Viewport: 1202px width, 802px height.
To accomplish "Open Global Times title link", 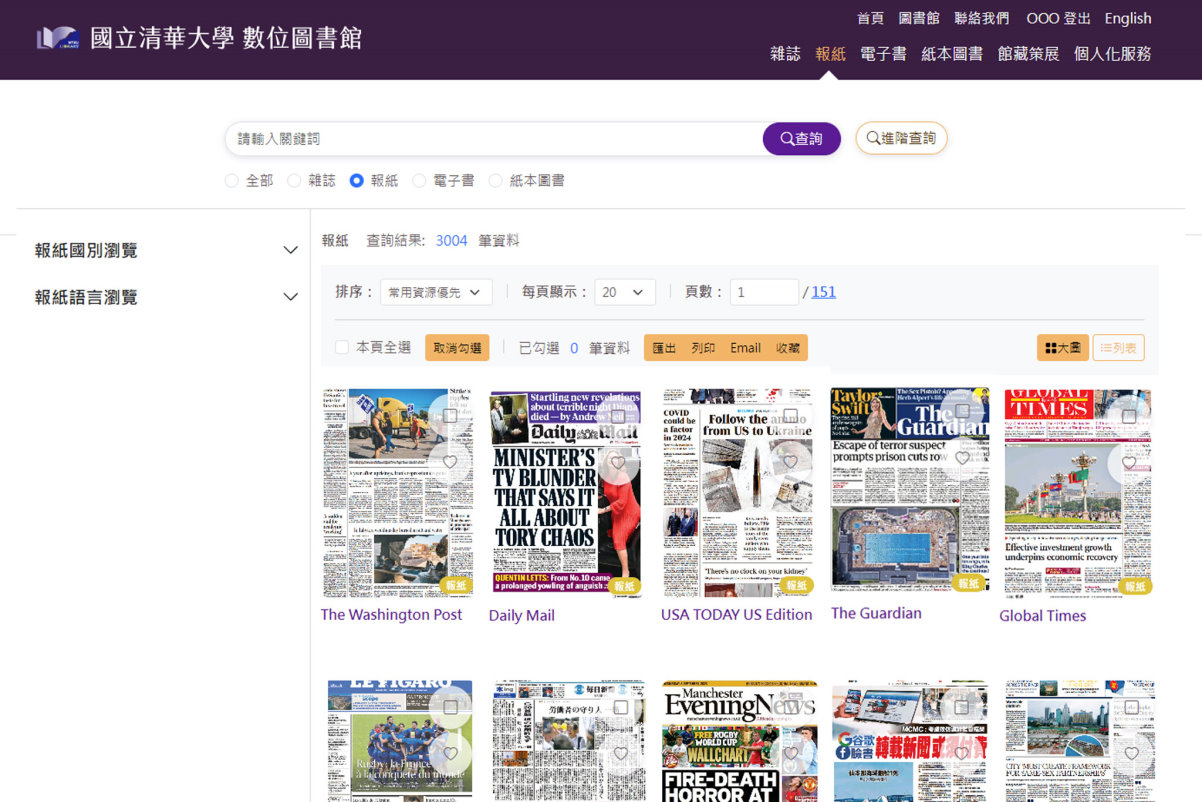I will point(1042,616).
